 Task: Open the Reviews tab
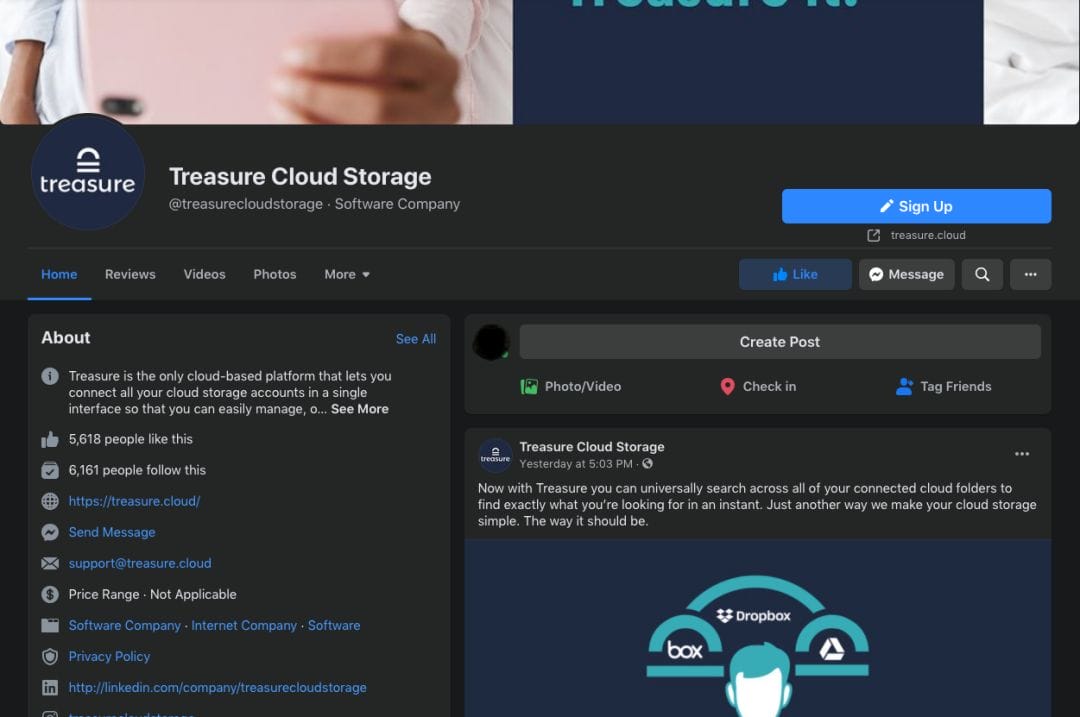click(130, 274)
